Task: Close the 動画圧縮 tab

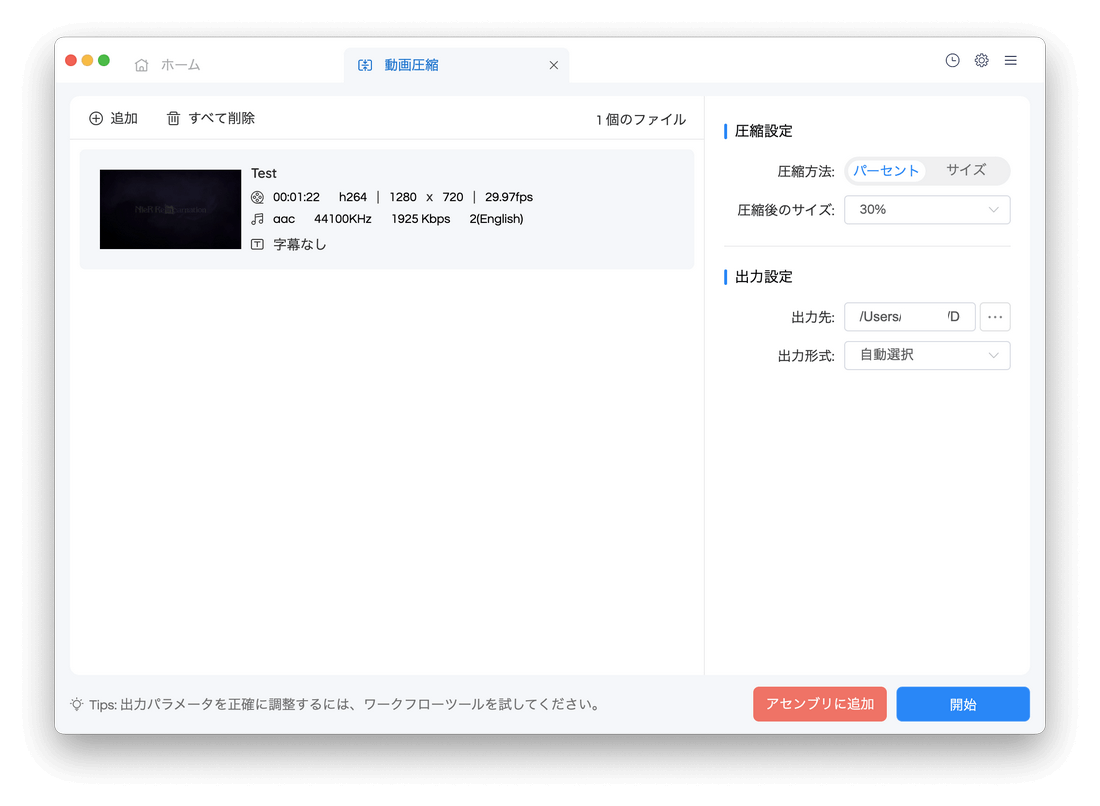Action: 554,65
